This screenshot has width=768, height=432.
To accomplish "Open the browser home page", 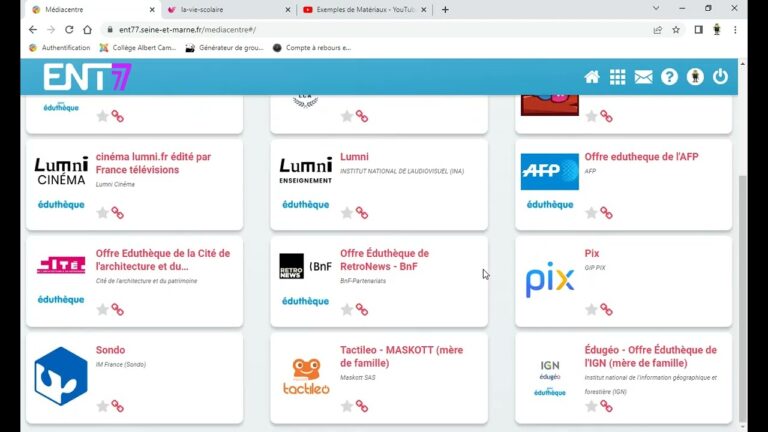I will (87, 30).
